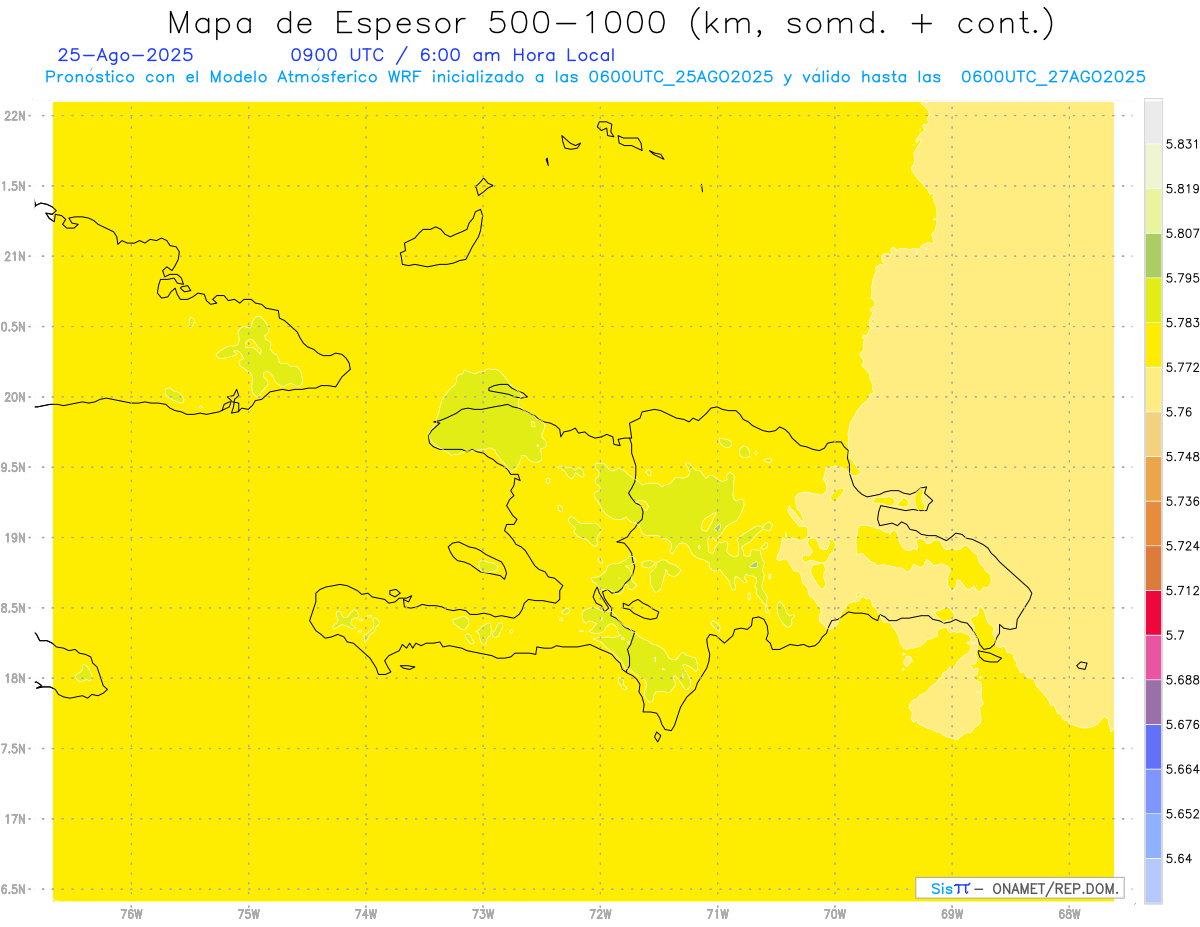The height and width of the screenshot is (927, 1200).
Task: Select the date label '25-Ago-2025'
Action: pyautogui.click(x=126, y=56)
